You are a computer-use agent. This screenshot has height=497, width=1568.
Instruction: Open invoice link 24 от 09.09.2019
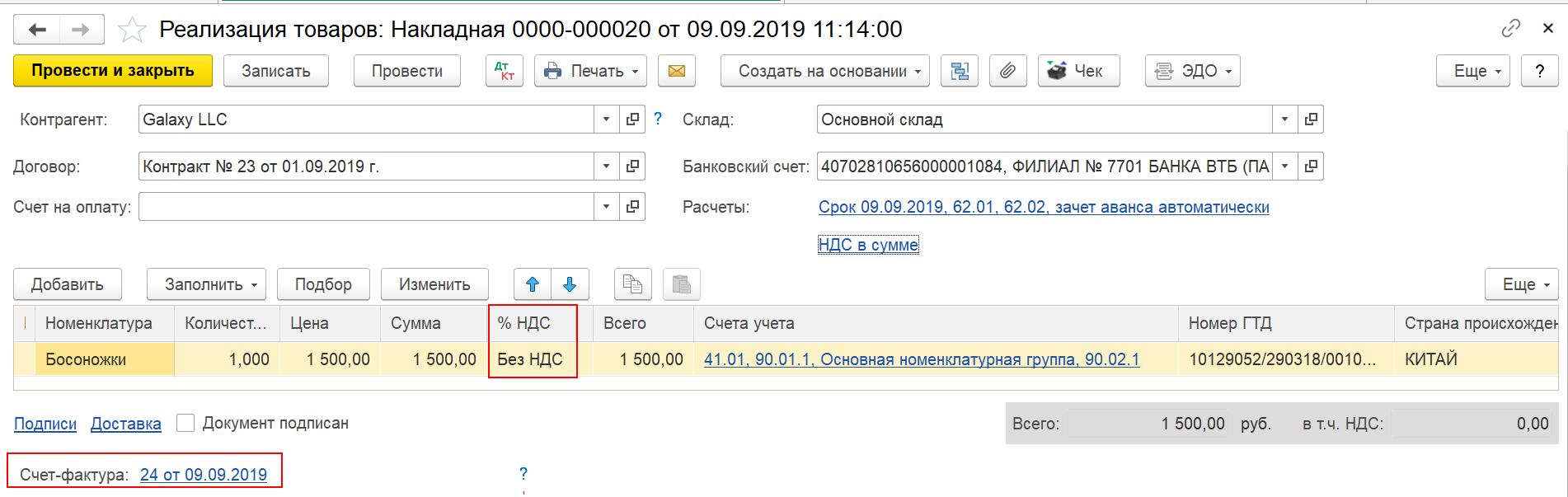(x=204, y=475)
